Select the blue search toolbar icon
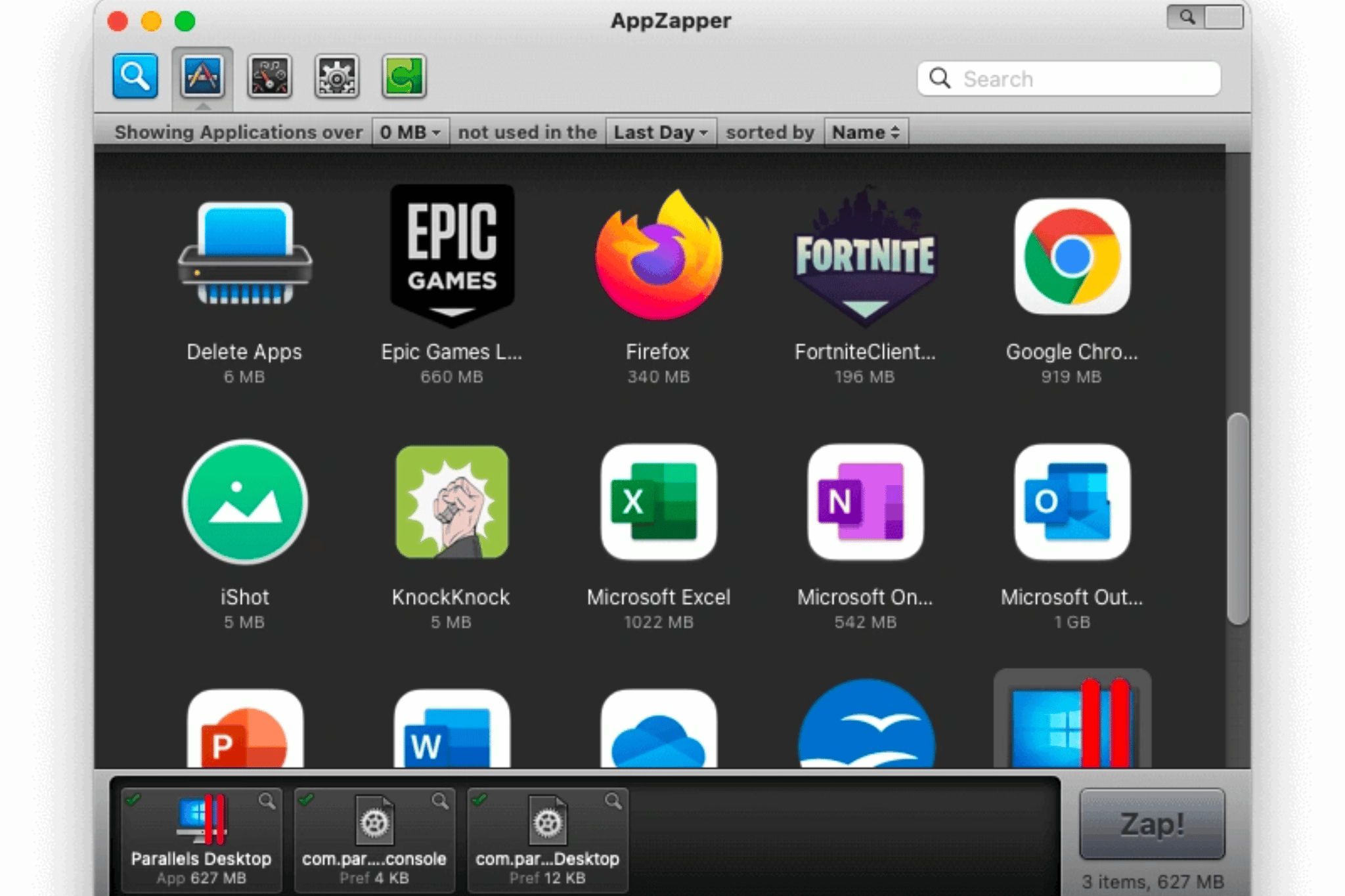 135,77
